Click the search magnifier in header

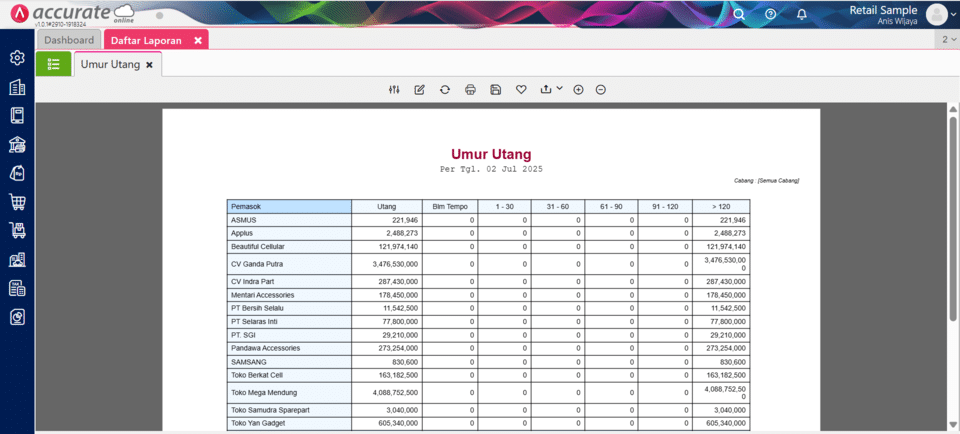(x=739, y=14)
